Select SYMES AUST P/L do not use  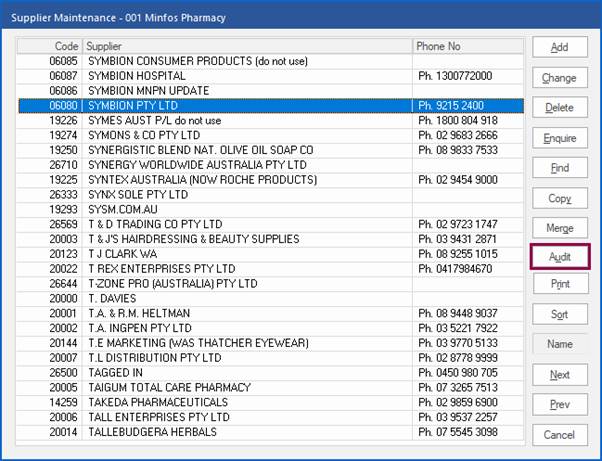point(270,120)
